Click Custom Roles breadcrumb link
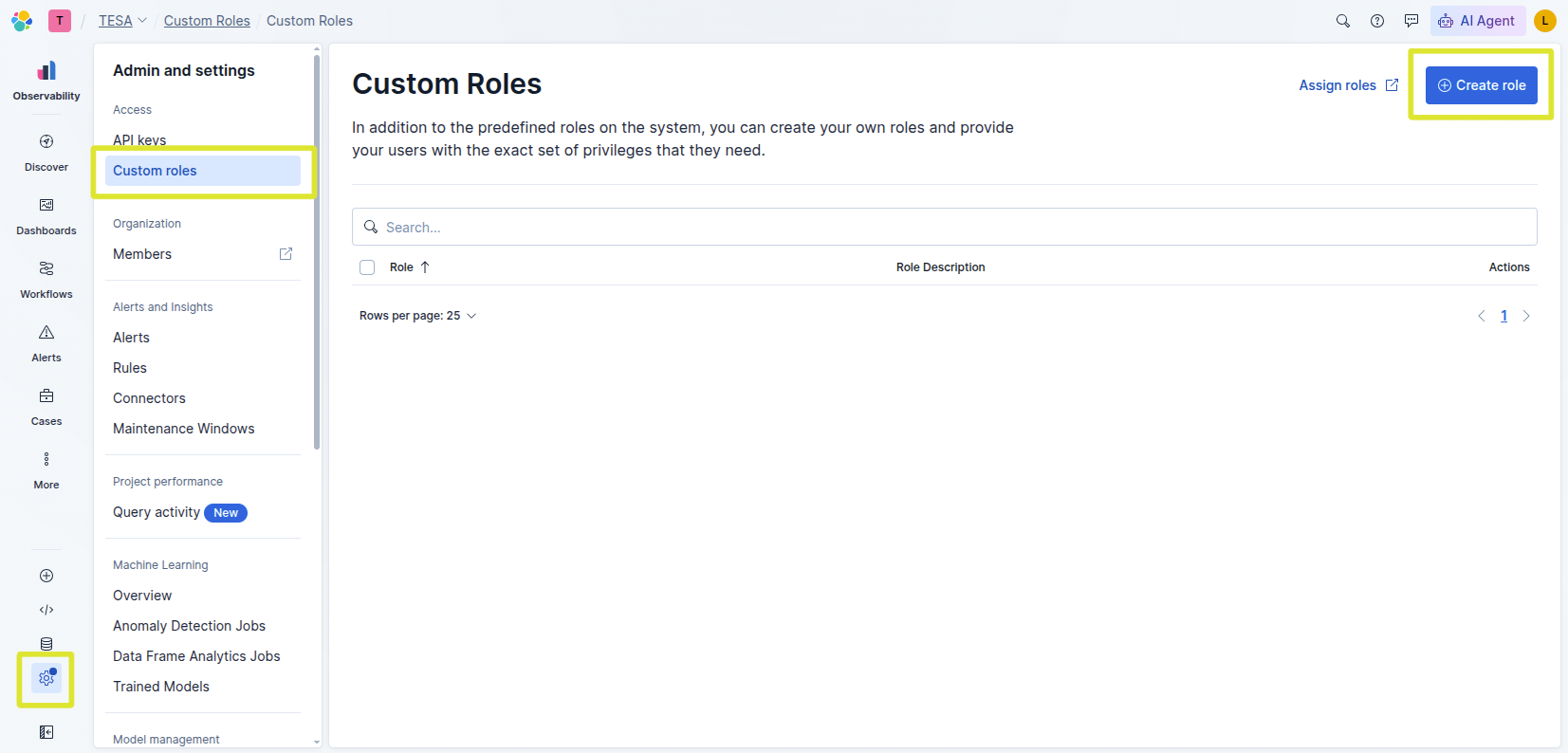 [x=207, y=21]
